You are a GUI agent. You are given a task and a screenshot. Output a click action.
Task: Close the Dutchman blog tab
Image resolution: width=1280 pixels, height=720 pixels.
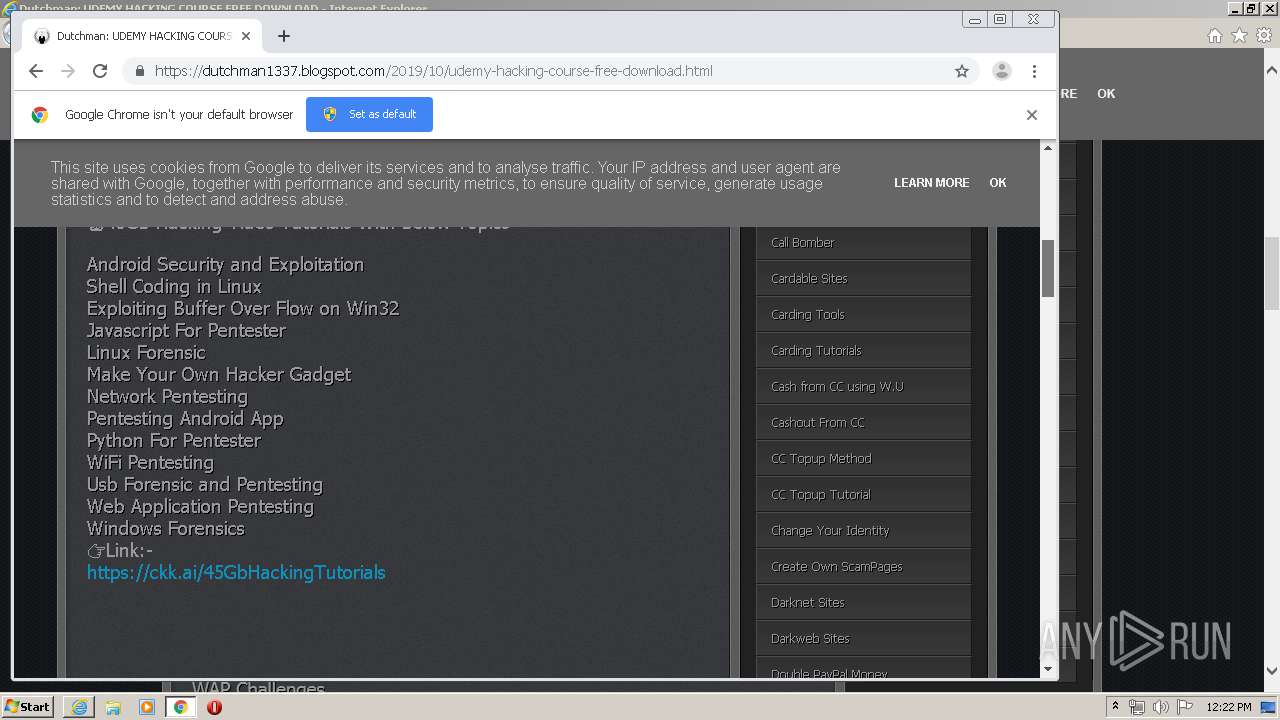246,36
